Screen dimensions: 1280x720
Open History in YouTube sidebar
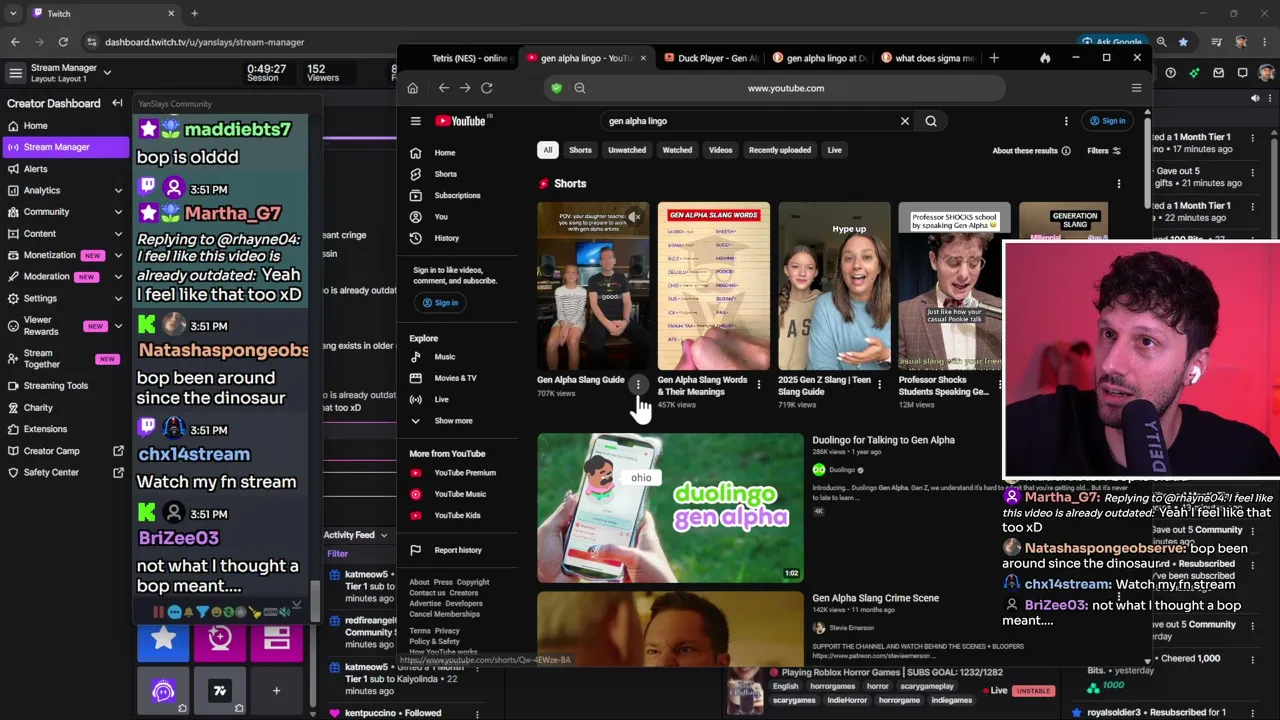coord(446,238)
